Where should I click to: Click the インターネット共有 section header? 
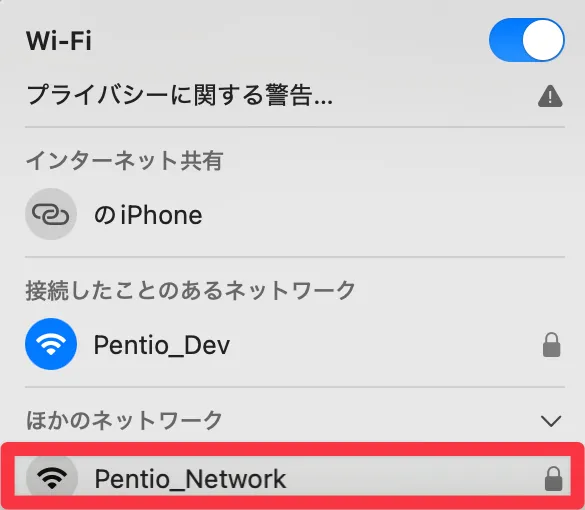pos(125,161)
